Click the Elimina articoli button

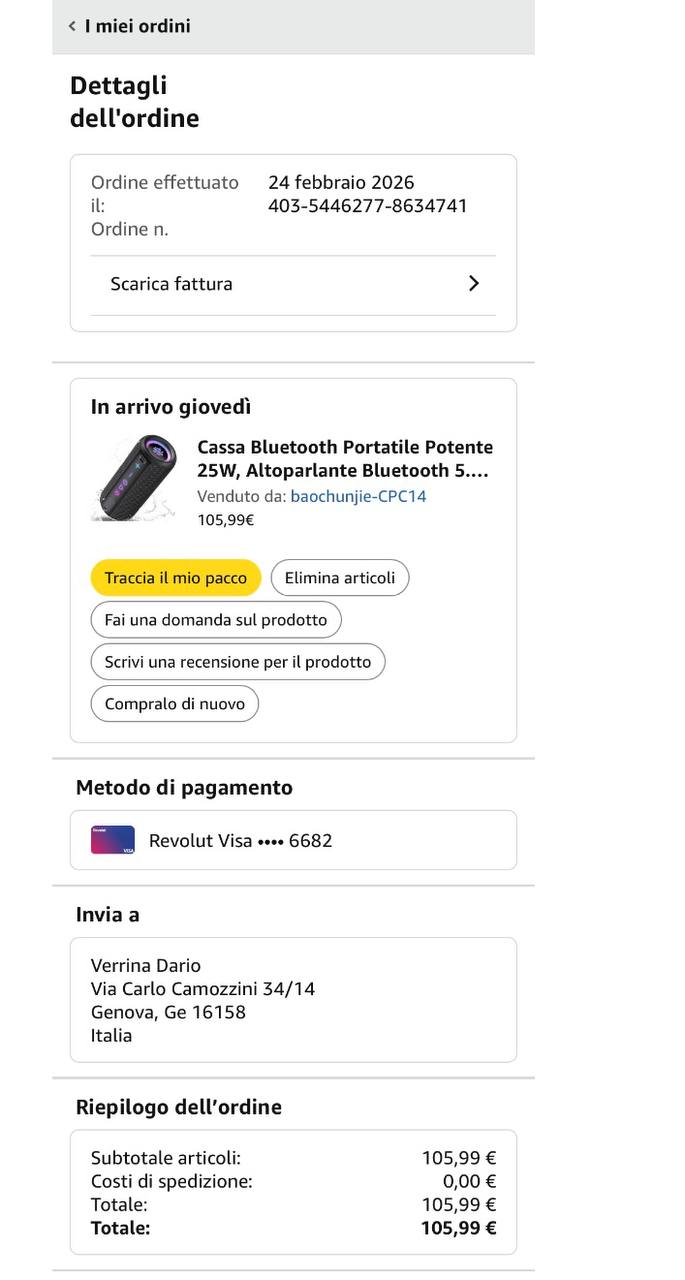click(340, 578)
